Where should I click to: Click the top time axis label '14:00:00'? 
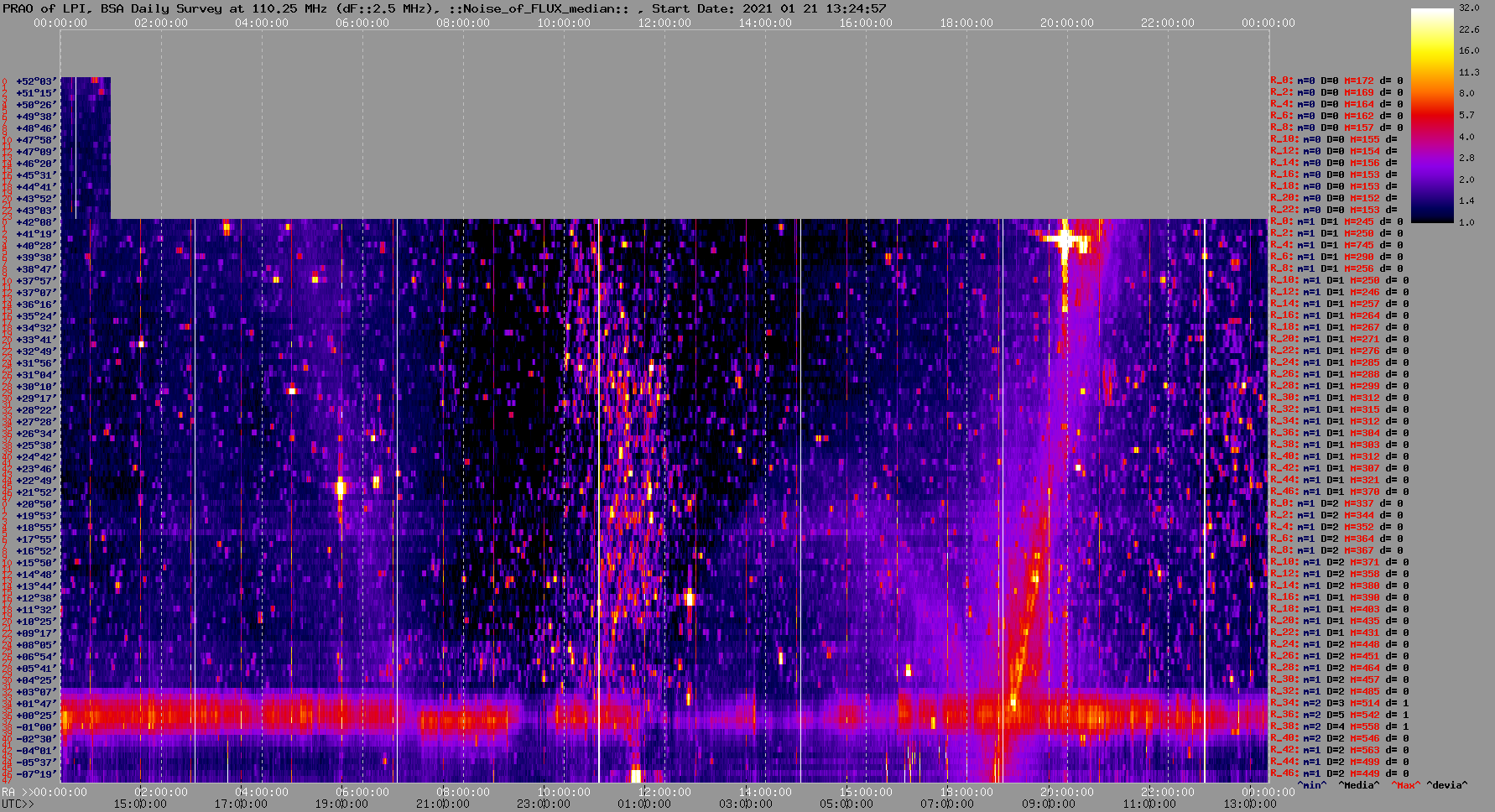click(765, 23)
